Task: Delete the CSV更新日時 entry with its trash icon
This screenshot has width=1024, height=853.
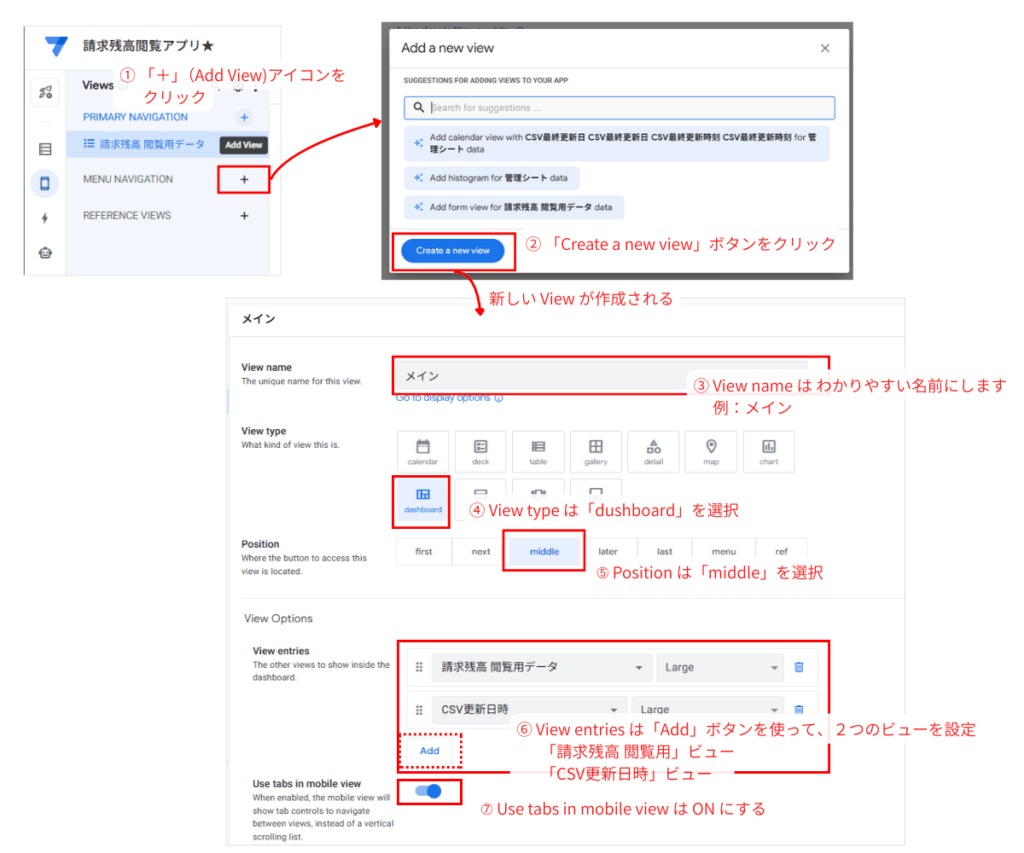Action: click(799, 709)
